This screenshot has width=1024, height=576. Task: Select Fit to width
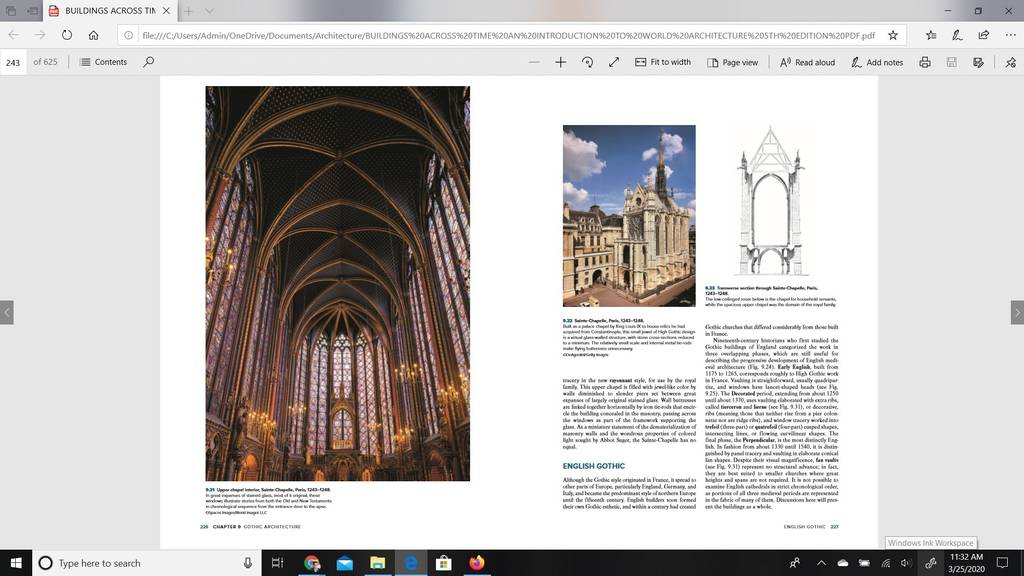663,62
